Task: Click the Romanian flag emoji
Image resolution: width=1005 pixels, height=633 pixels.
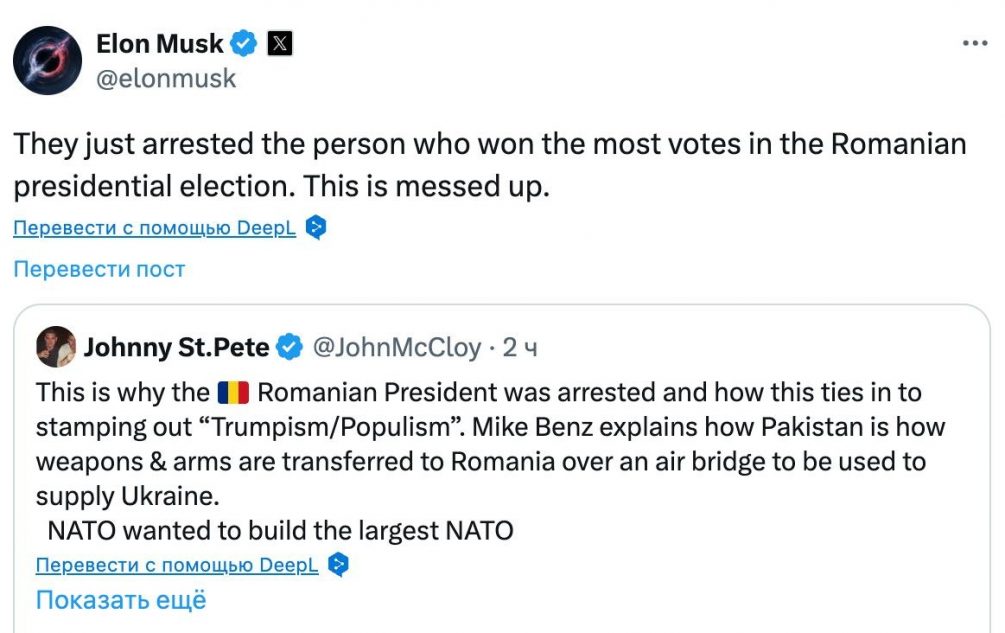Action: pyautogui.click(x=232, y=391)
